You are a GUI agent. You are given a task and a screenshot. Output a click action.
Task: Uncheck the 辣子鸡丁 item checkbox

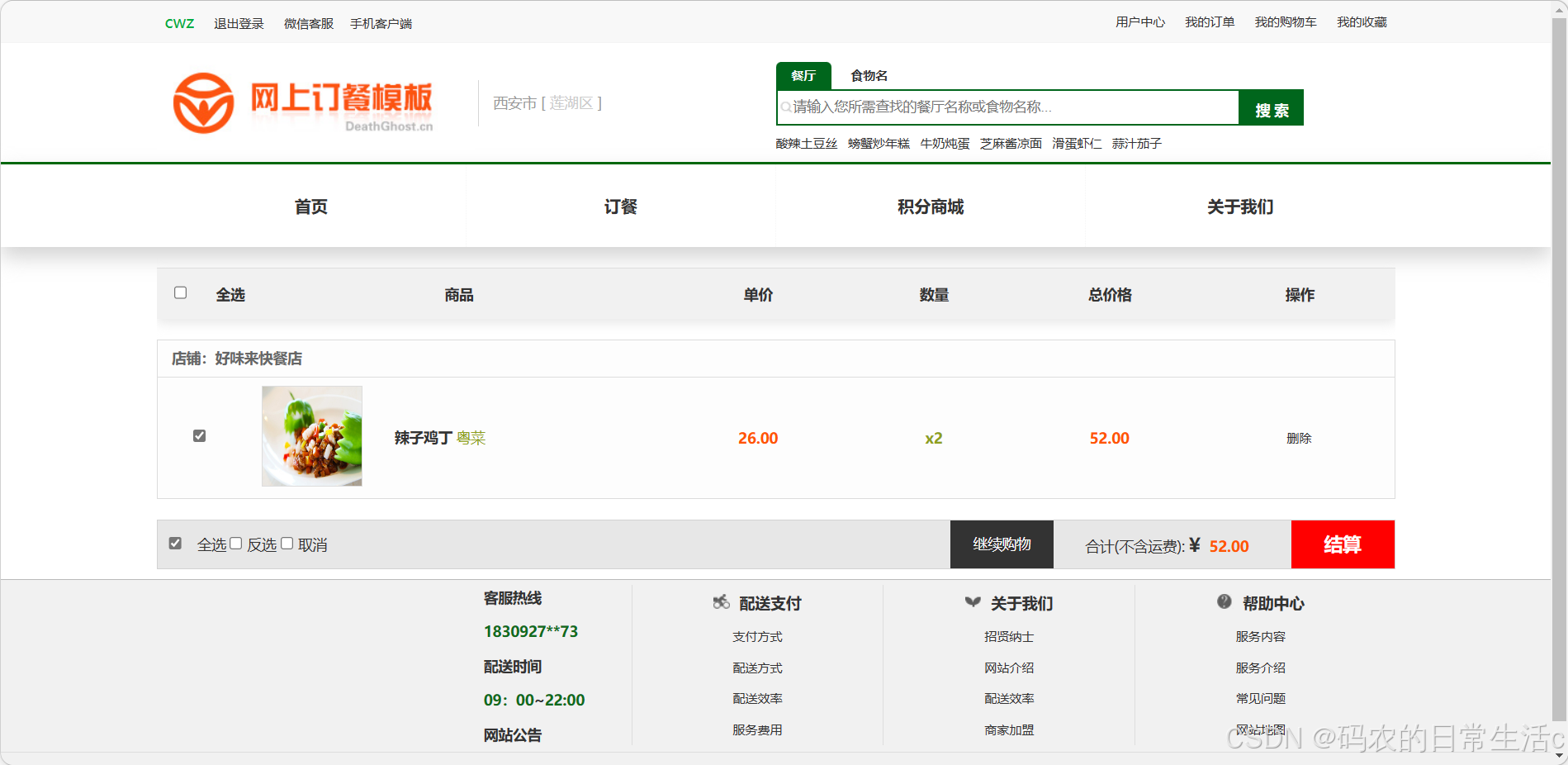coord(198,435)
